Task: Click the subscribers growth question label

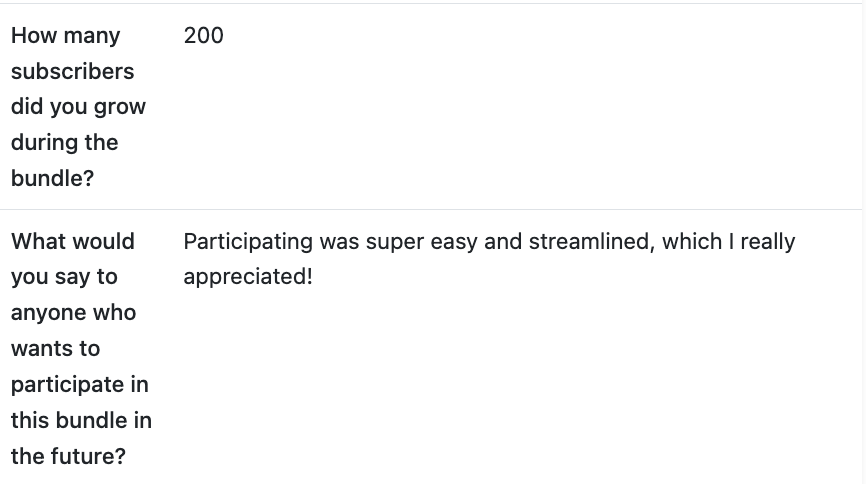Action: tap(78, 107)
